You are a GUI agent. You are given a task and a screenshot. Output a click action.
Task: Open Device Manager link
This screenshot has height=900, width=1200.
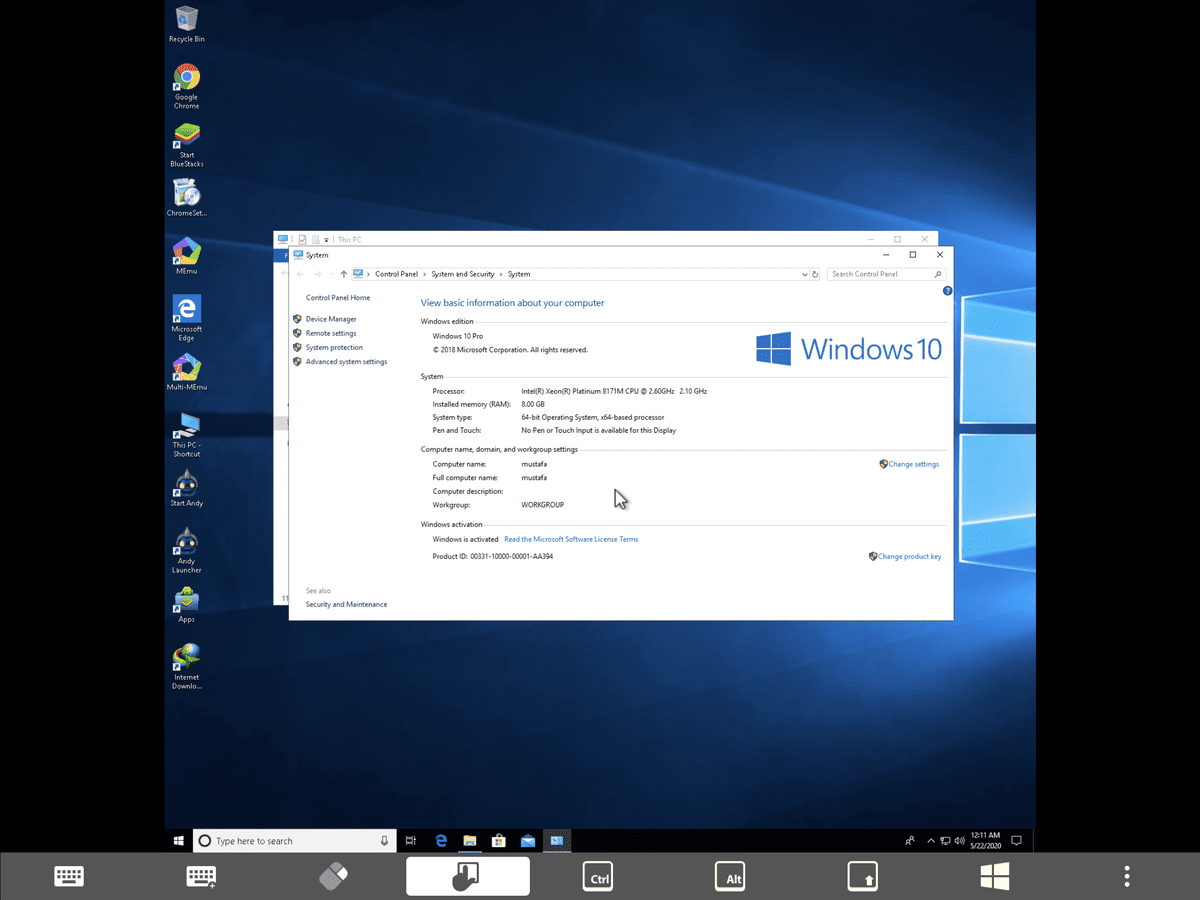pyautogui.click(x=331, y=319)
